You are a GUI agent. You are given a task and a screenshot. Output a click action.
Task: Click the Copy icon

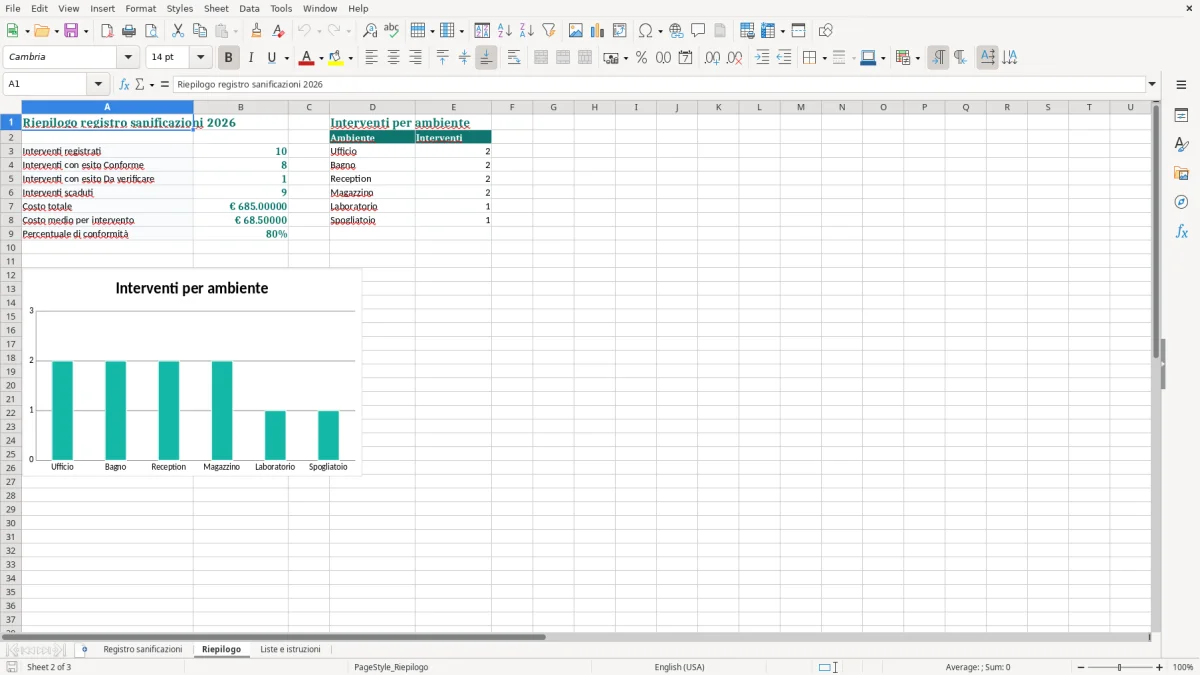(x=200, y=31)
